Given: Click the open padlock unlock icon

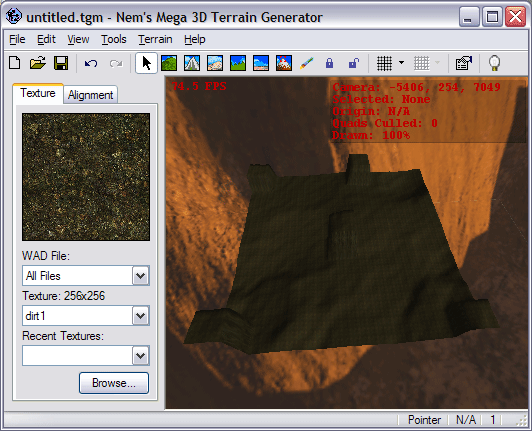Looking at the screenshot, I should [x=354, y=63].
